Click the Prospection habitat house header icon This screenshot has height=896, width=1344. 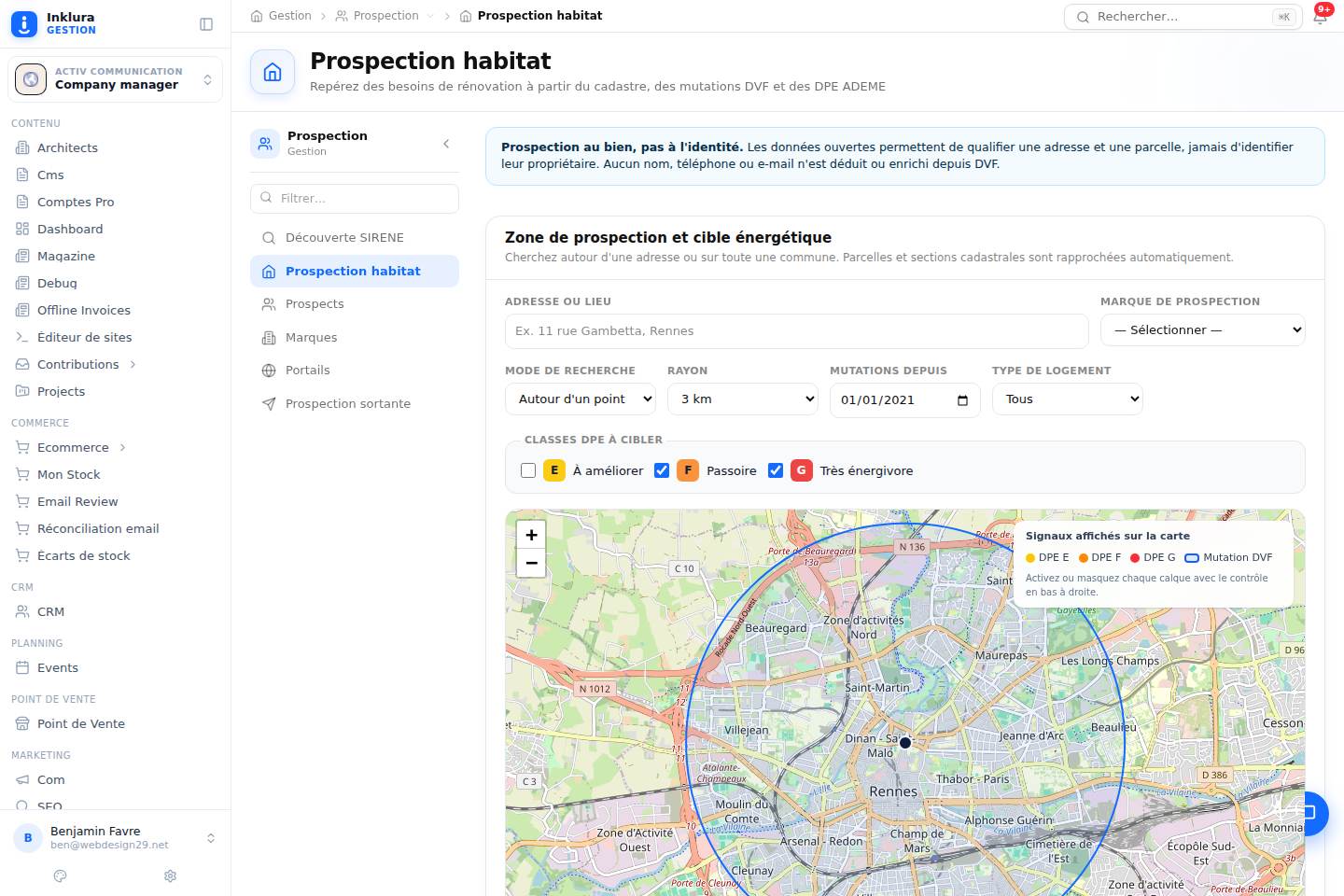point(273,72)
